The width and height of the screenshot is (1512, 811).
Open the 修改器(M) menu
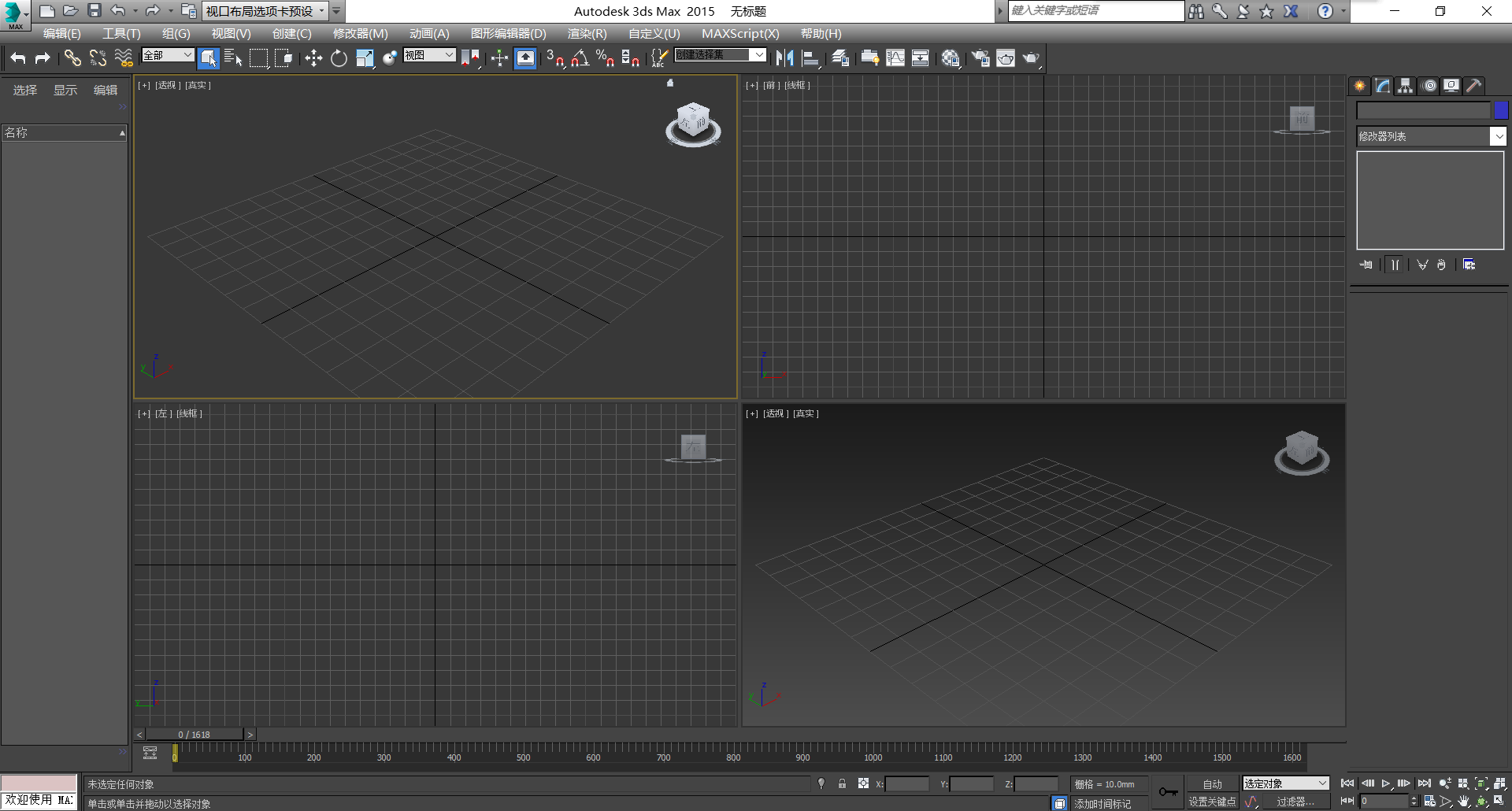(x=360, y=34)
